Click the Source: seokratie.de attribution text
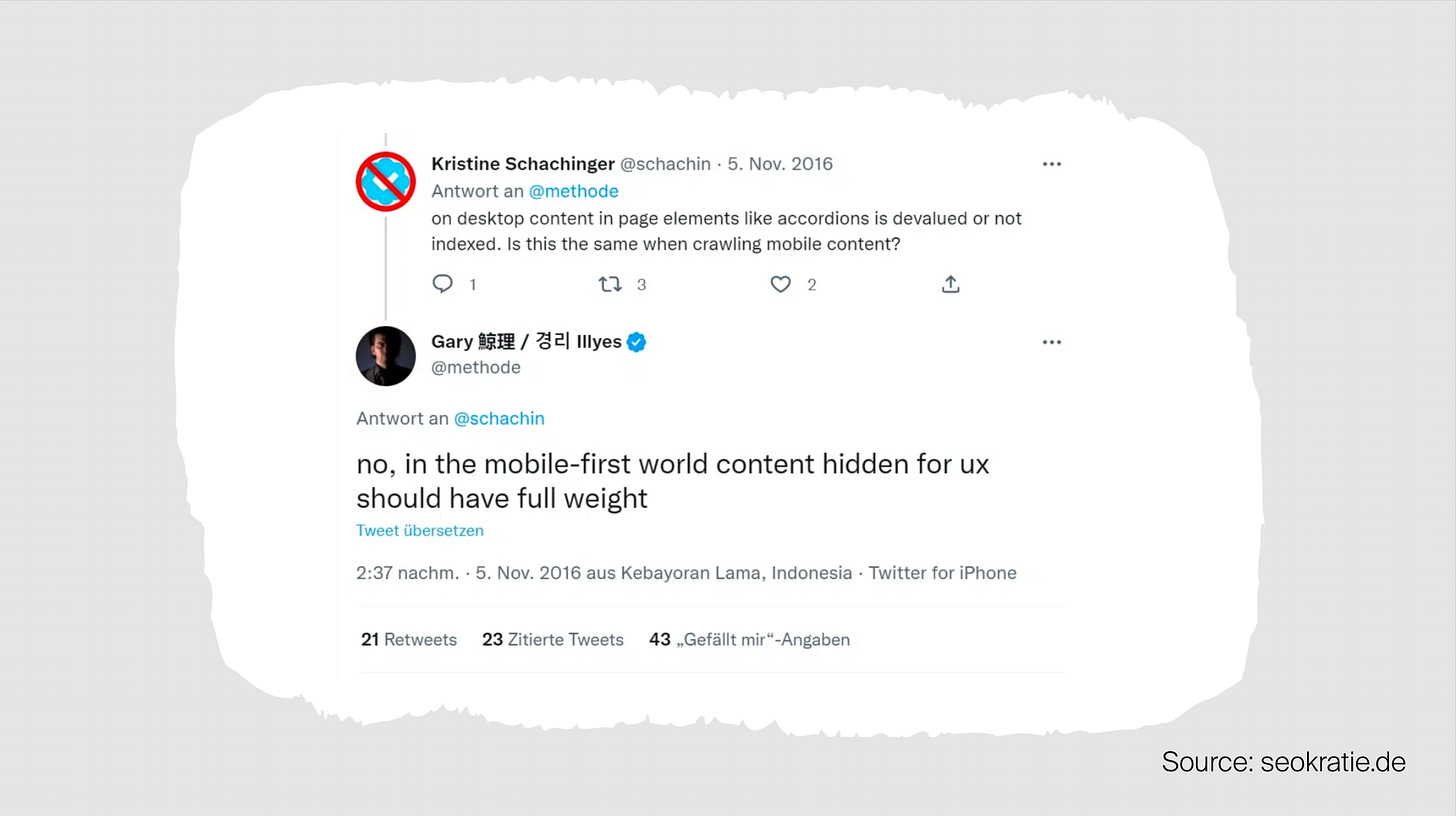 pyautogui.click(x=1283, y=761)
